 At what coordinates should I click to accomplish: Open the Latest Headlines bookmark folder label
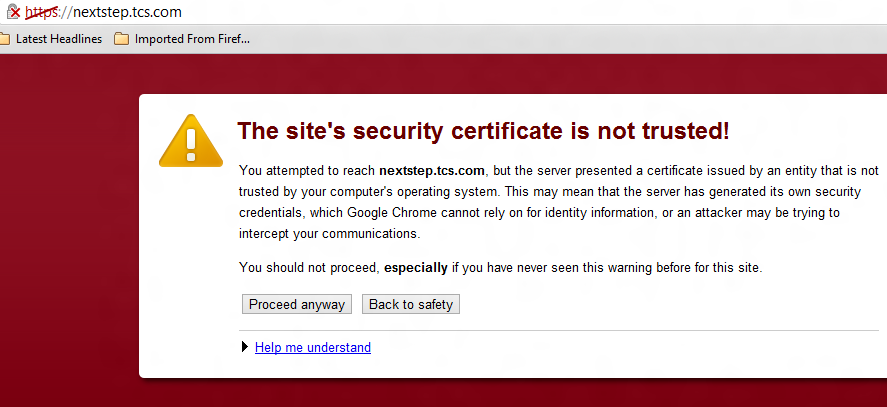(59, 39)
